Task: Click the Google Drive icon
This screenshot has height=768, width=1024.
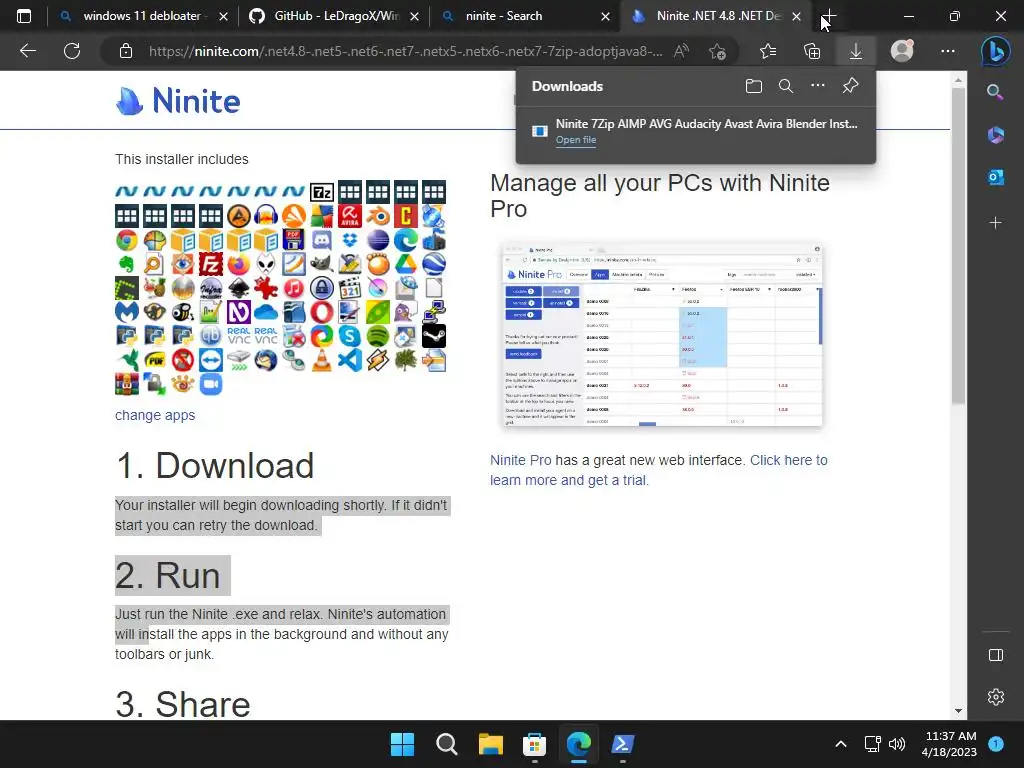Action: (x=406, y=264)
